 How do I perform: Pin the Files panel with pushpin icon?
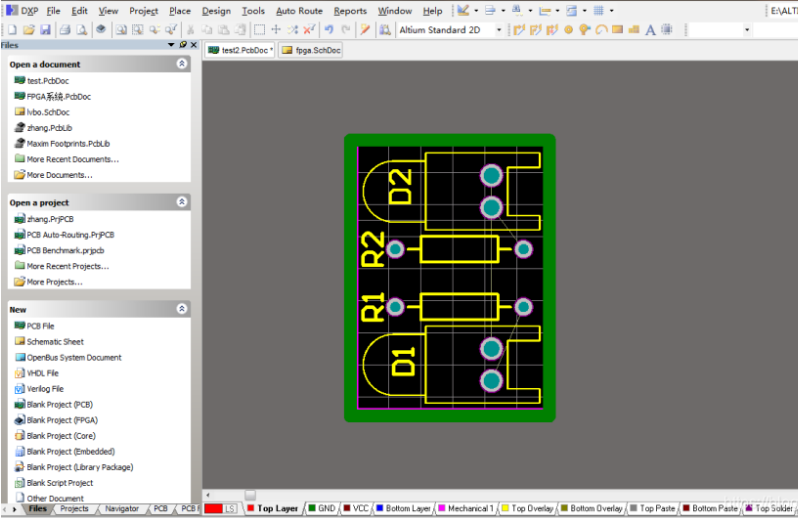pos(183,45)
